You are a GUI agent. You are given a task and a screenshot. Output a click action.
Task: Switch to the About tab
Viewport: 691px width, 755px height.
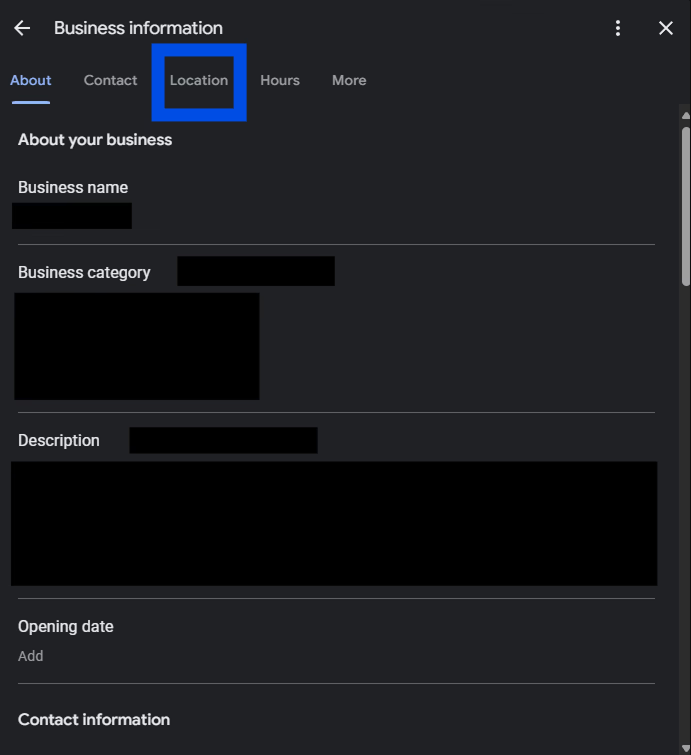tap(30, 80)
